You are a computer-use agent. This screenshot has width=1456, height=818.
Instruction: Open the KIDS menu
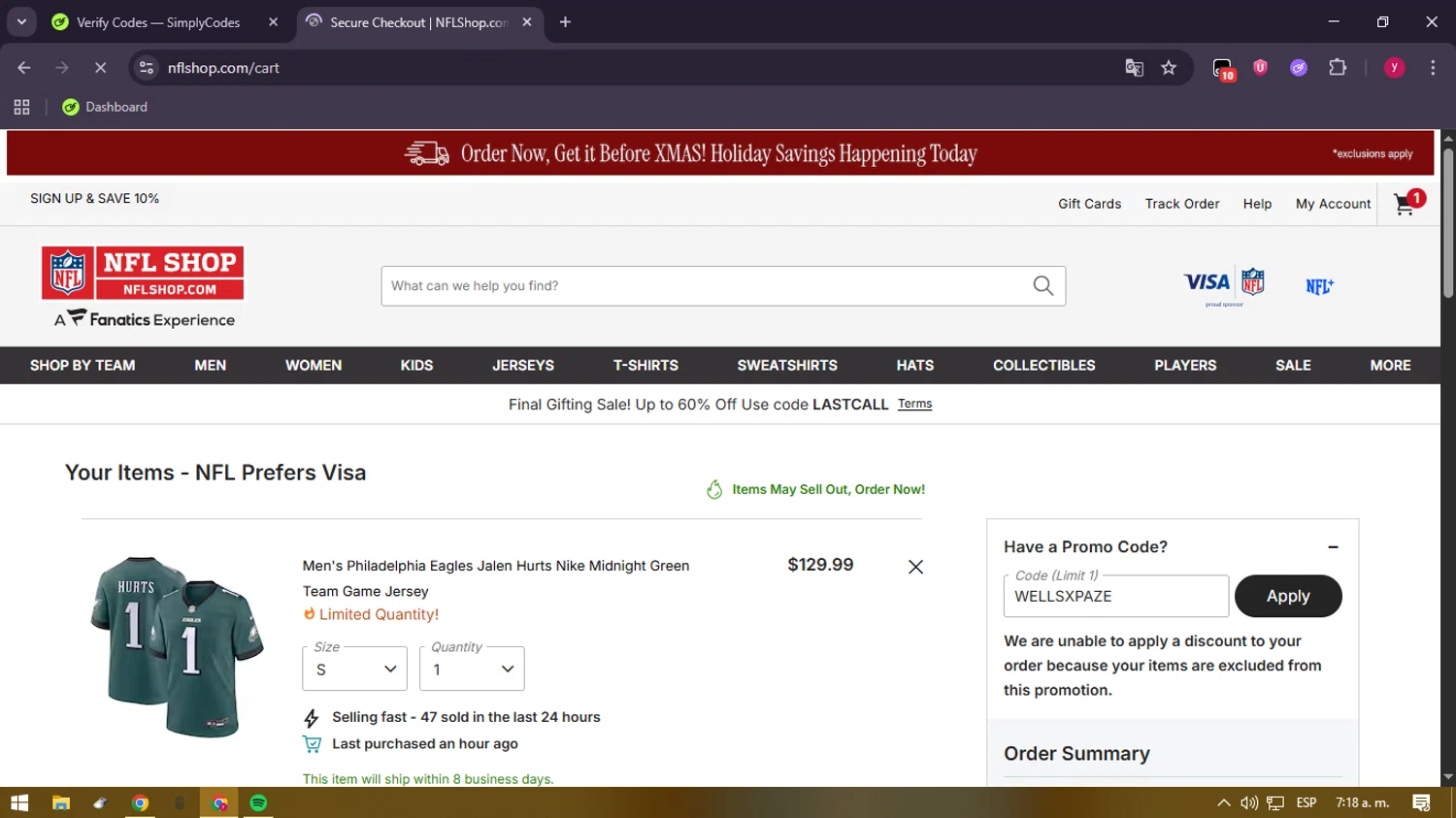click(416, 365)
